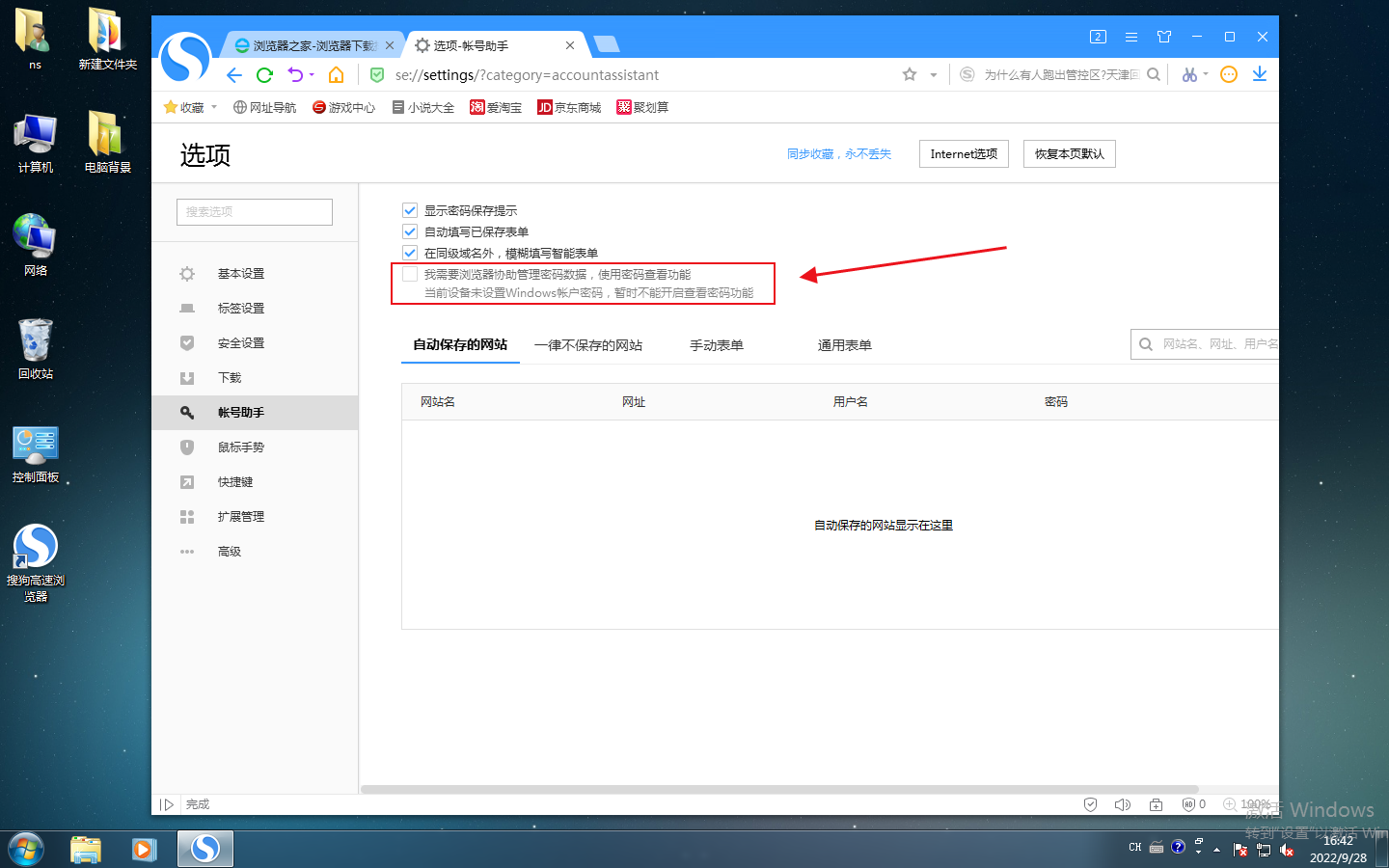Click the status bar speaker icon
The image size is (1389, 868).
tap(1122, 804)
